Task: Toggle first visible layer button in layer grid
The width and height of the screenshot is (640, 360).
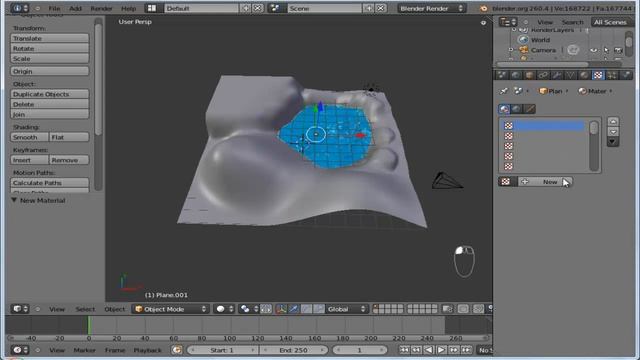Action: click(376, 307)
